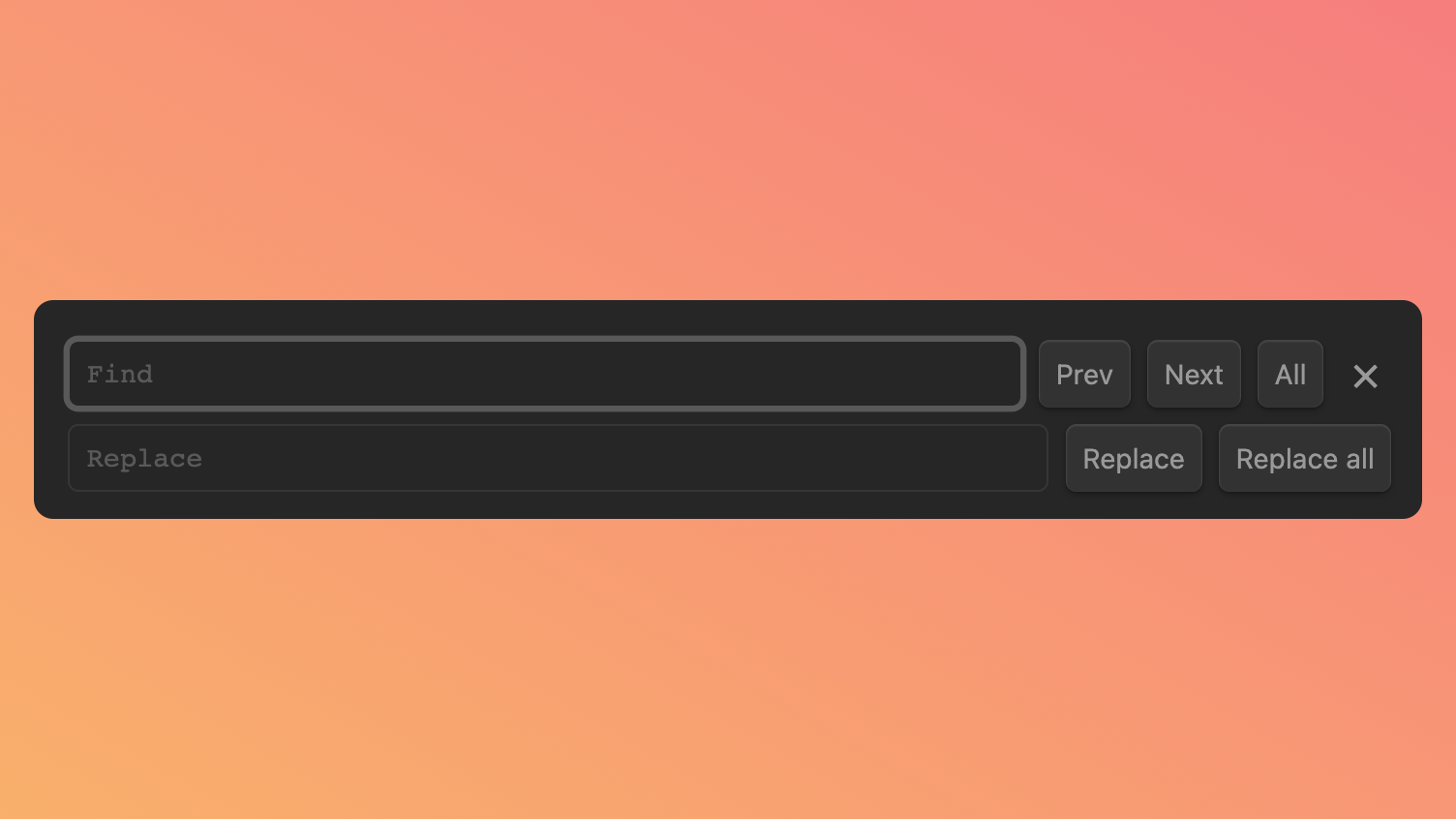Replace every occurrence at once
This screenshot has height=819, width=1456.
[1304, 458]
